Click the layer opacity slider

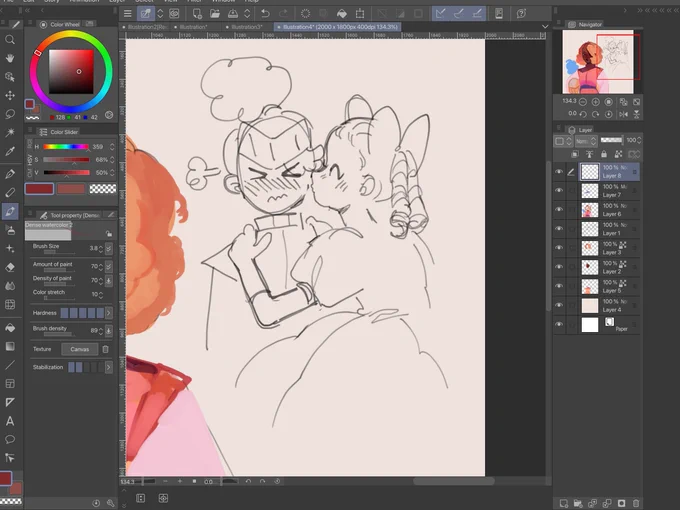click(x=611, y=140)
